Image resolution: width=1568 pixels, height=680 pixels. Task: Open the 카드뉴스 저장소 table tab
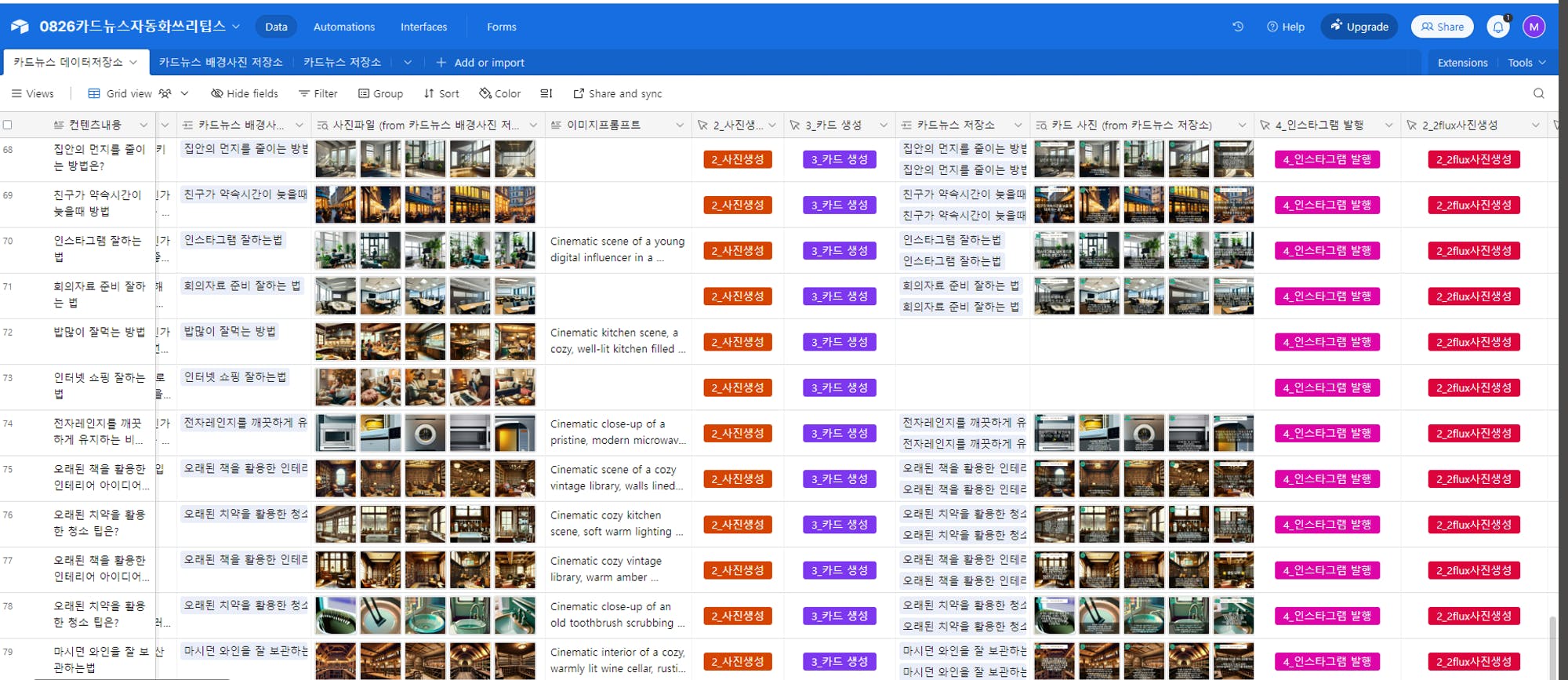click(x=343, y=63)
